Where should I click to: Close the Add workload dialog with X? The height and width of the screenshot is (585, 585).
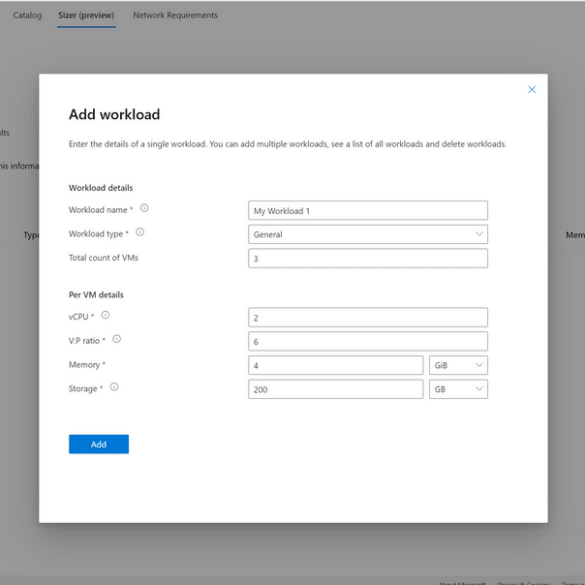pos(532,90)
